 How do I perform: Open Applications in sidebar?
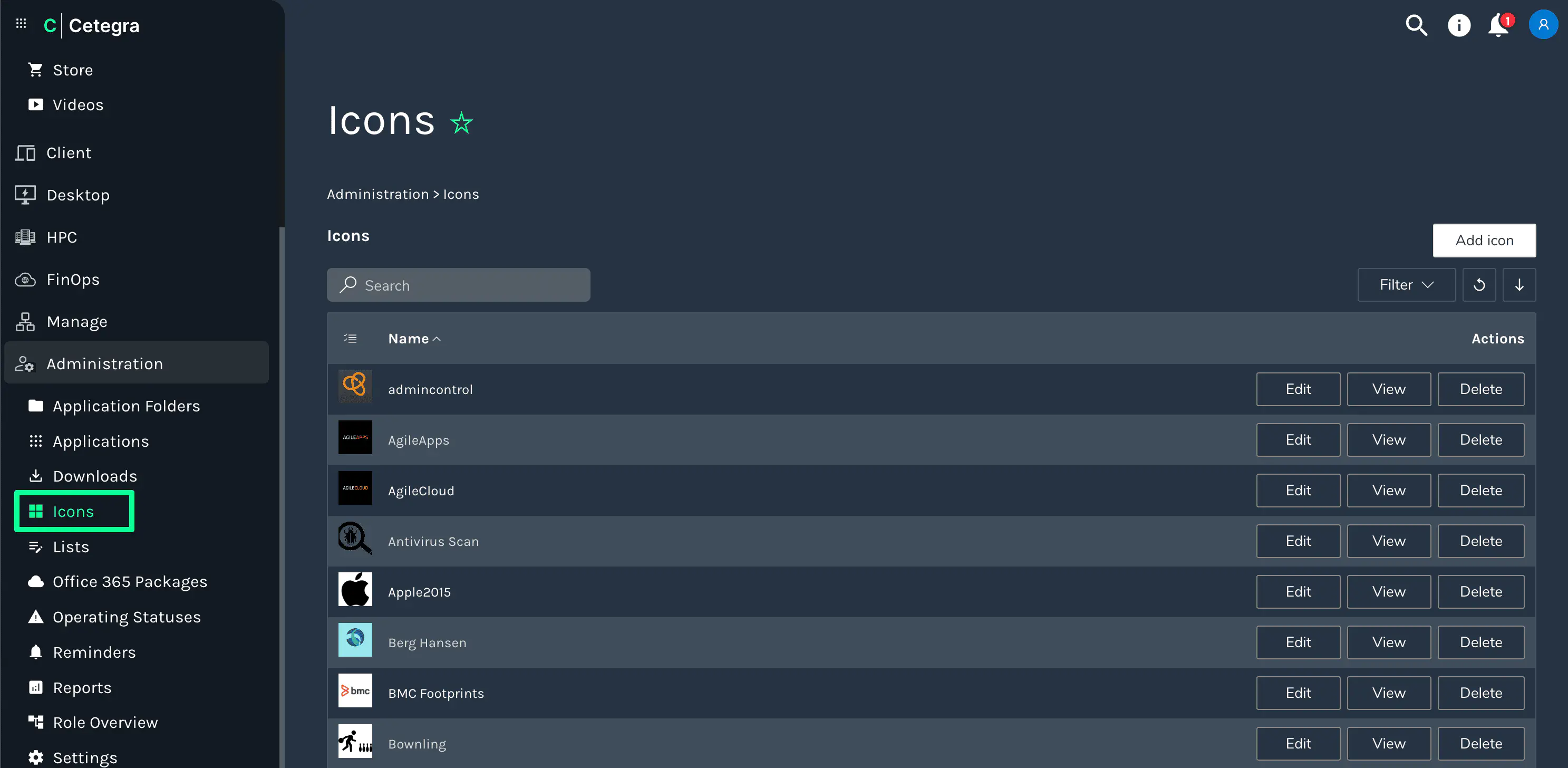[100, 441]
